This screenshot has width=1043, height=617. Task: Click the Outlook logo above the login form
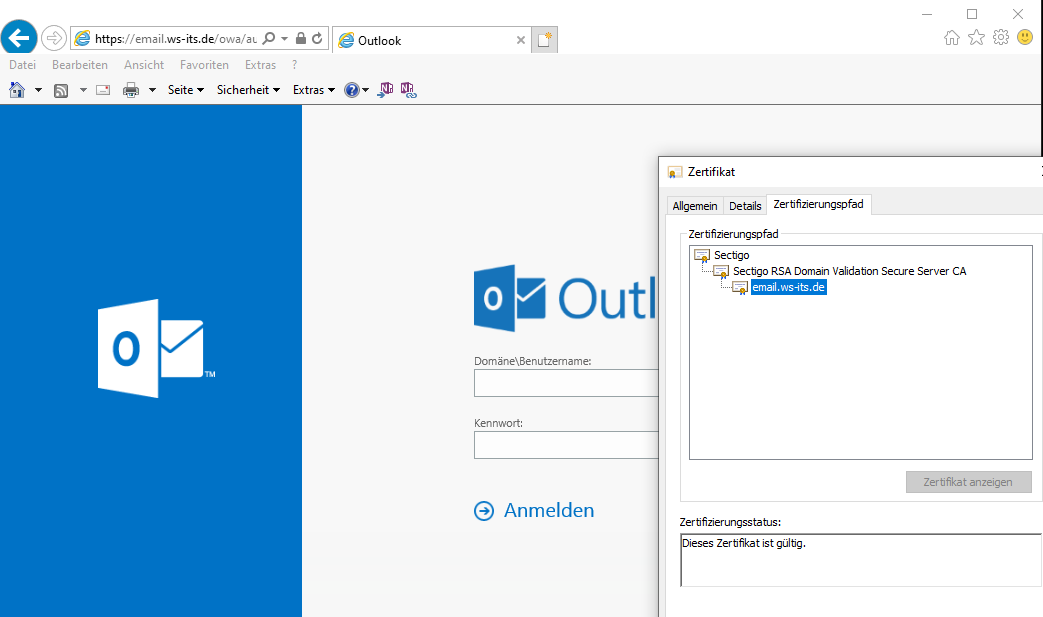(565, 298)
